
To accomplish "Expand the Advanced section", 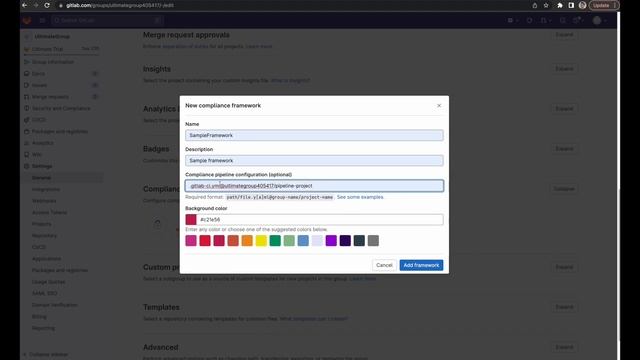I will tap(564, 347).
